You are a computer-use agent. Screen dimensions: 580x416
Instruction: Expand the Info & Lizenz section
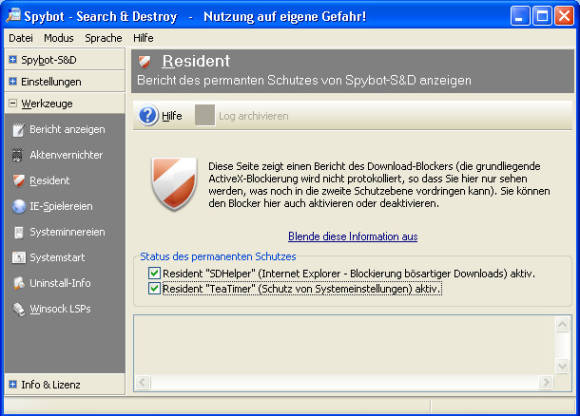(x=13, y=385)
